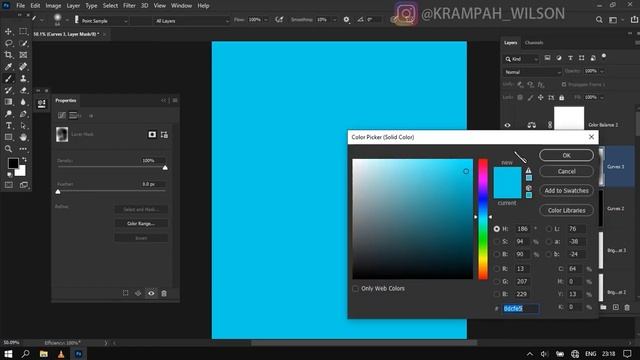
Task: Select the R red radio button
Action: [497, 269]
